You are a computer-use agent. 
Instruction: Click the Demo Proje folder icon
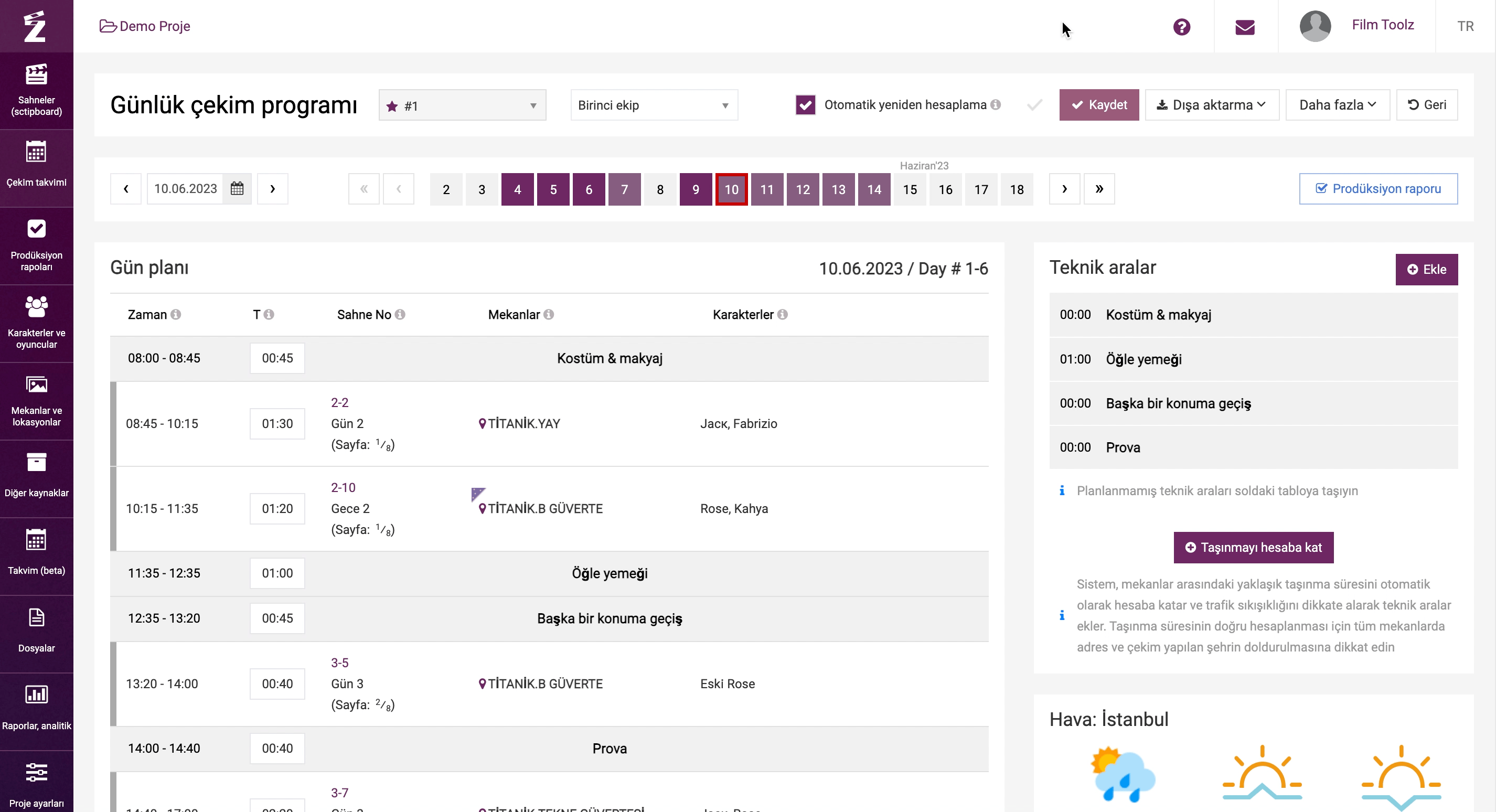point(108,26)
